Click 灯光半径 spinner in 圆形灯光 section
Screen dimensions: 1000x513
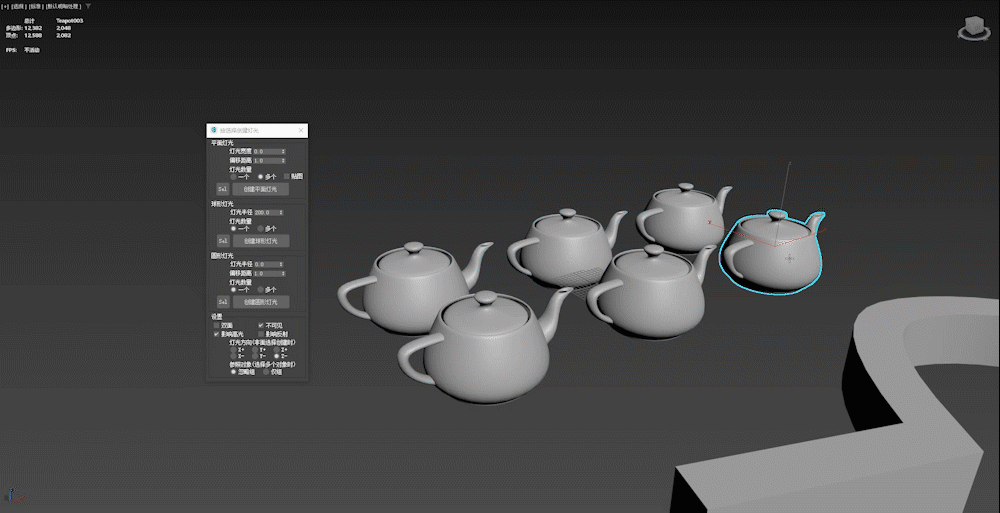281,264
